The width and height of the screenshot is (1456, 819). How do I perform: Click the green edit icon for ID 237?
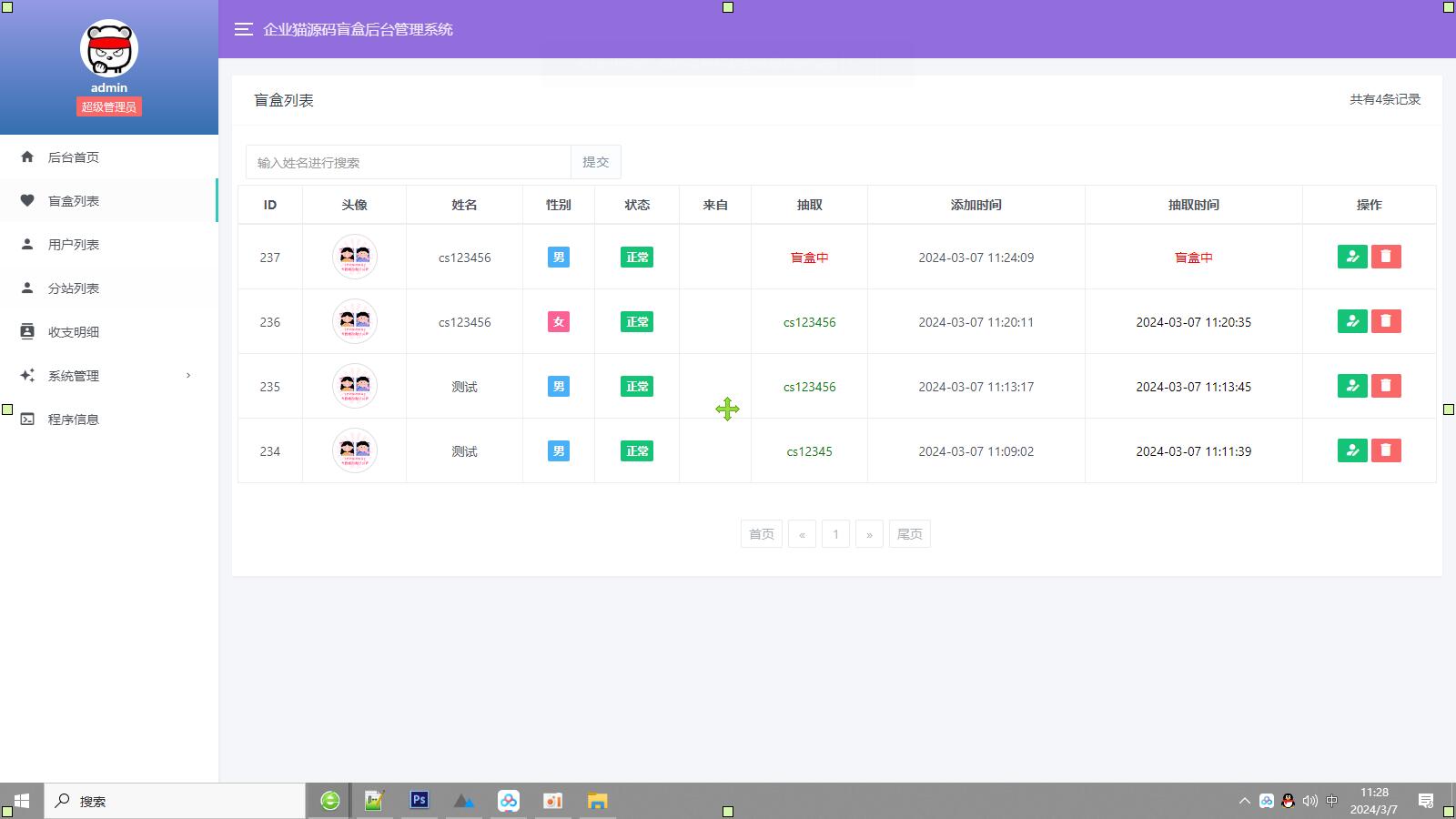click(1352, 257)
